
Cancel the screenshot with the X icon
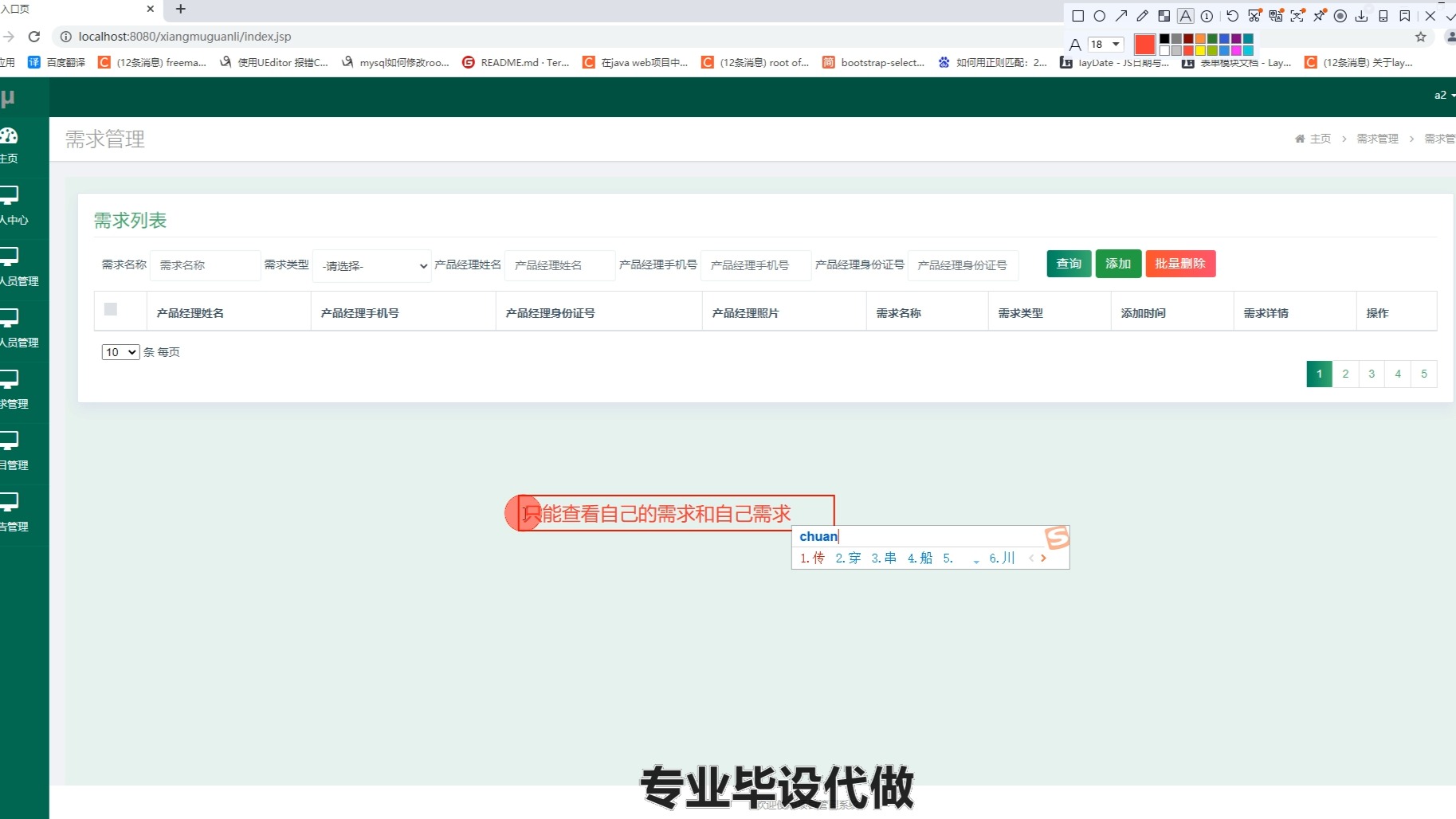click(1430, 16)
